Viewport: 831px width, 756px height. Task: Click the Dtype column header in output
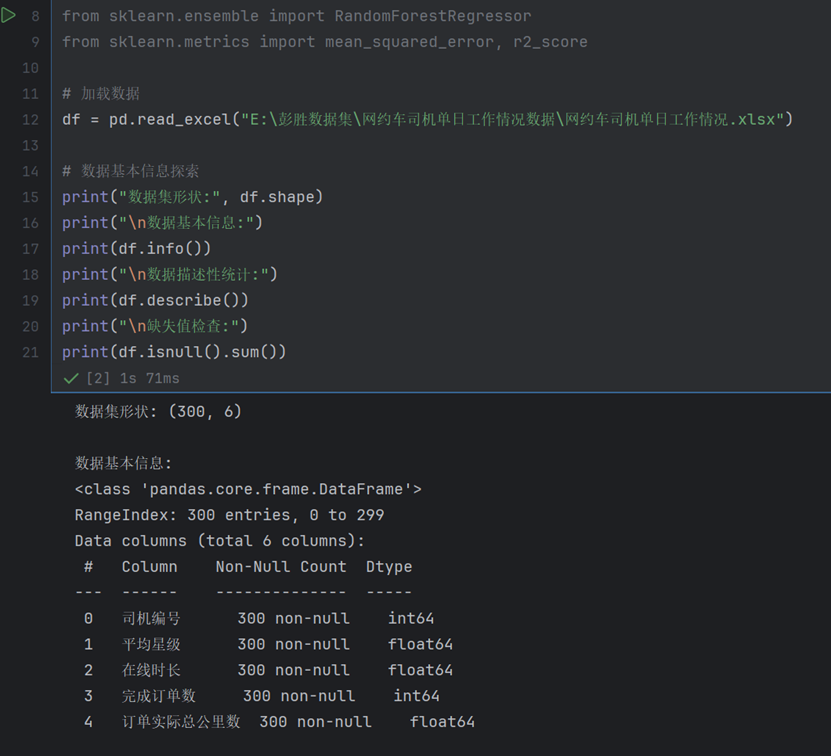(388, 567)
